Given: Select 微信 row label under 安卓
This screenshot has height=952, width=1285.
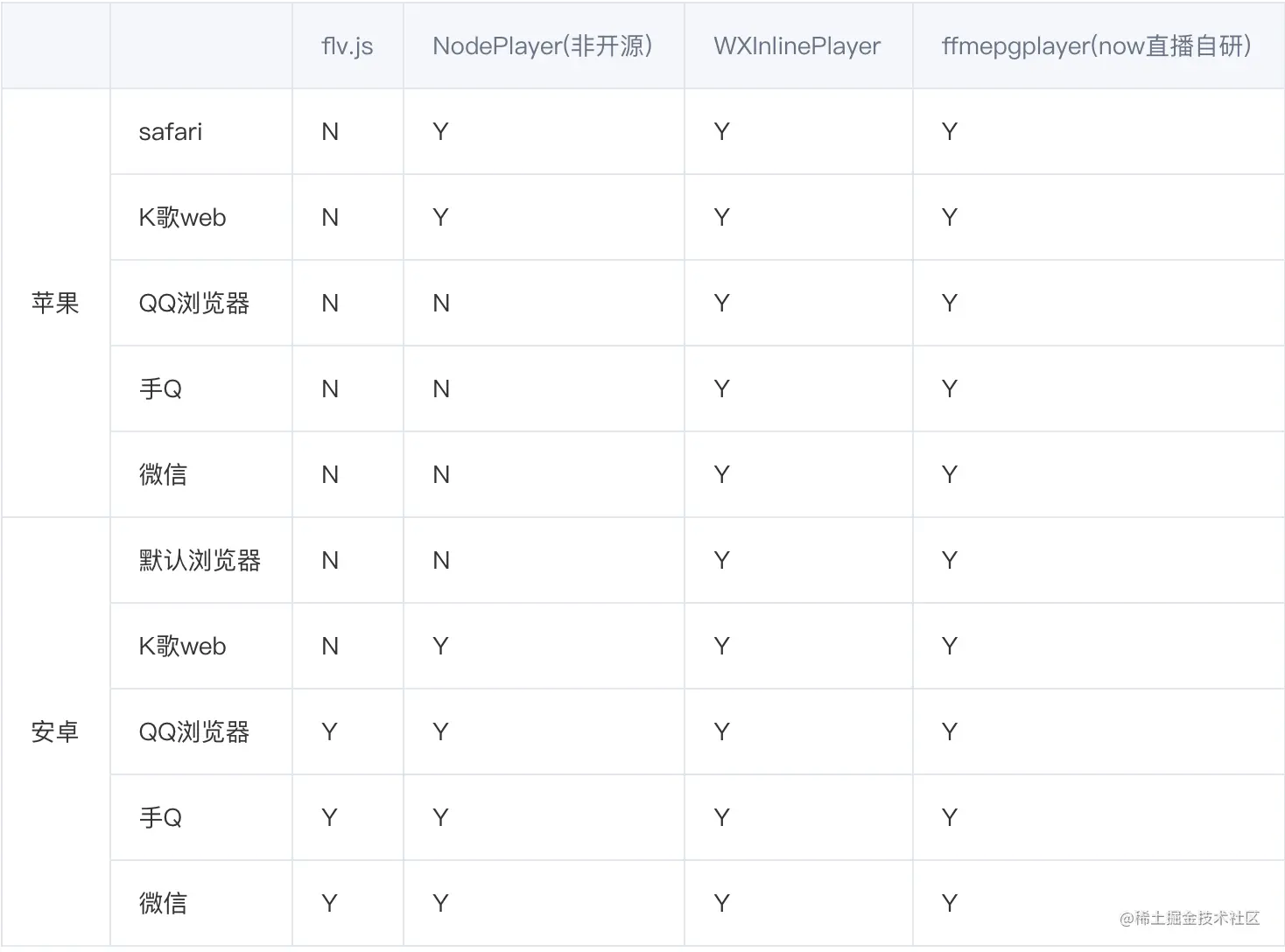Looking at the screenshot, I should coord(163,904).
